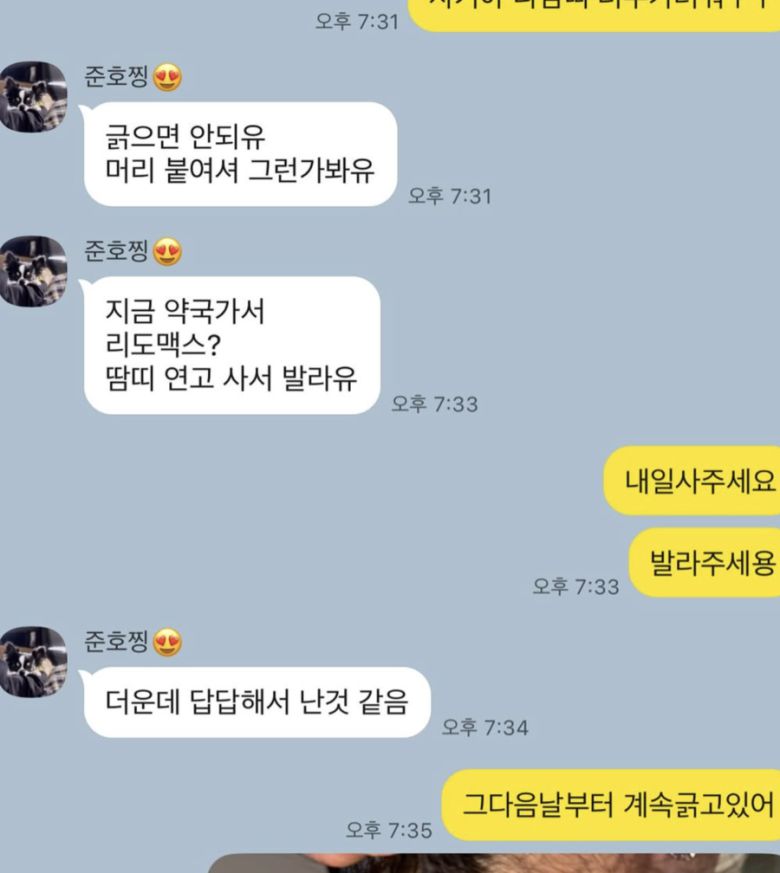Open profile picture beside '긁으면 안되유' message

click(x=33, y=97)
